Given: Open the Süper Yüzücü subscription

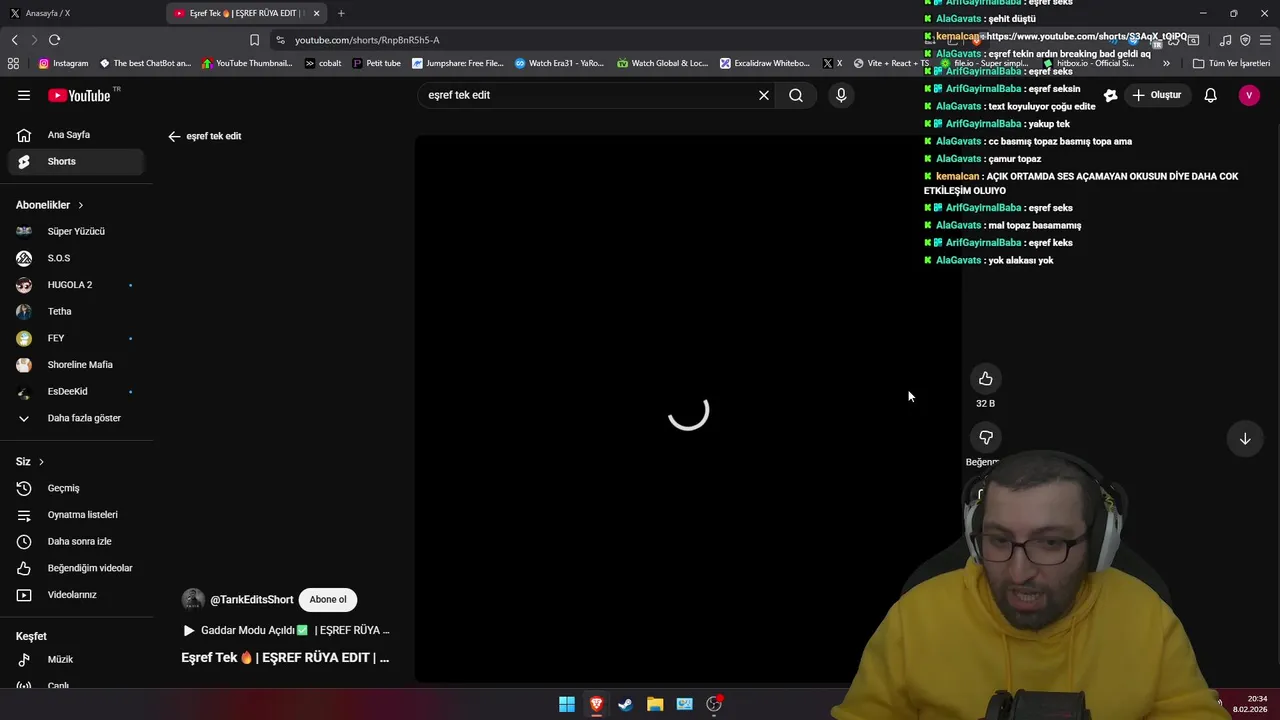Looking at the screenshot, I should [75, 231].
